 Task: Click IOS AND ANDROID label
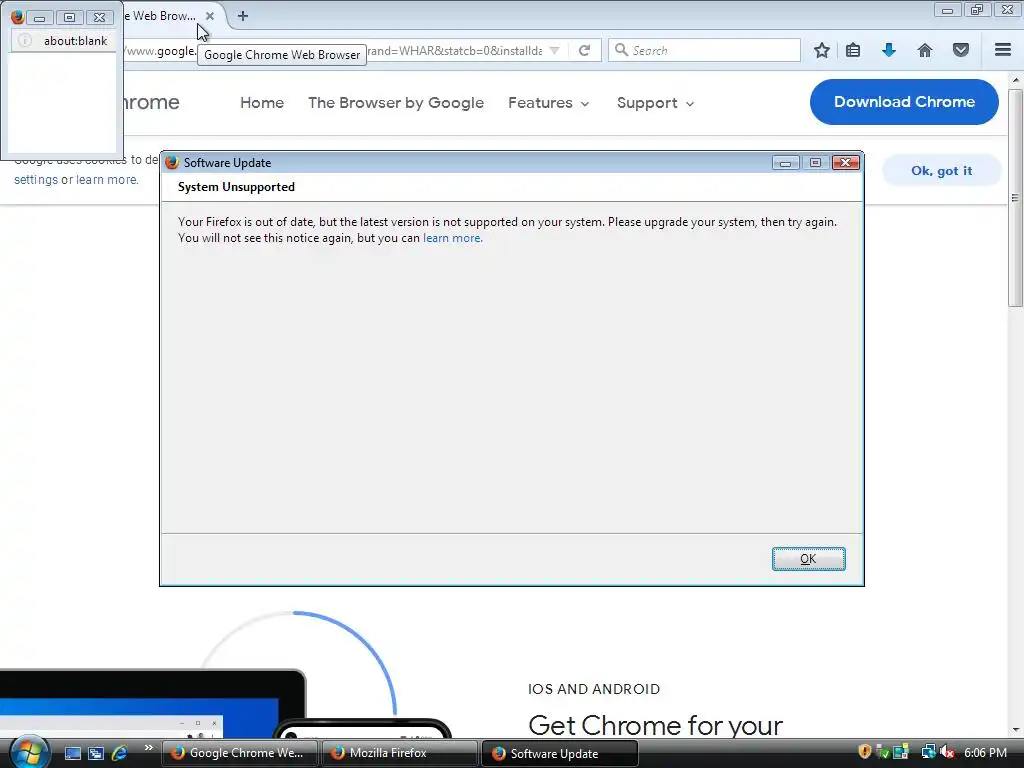tap(594, 689)
